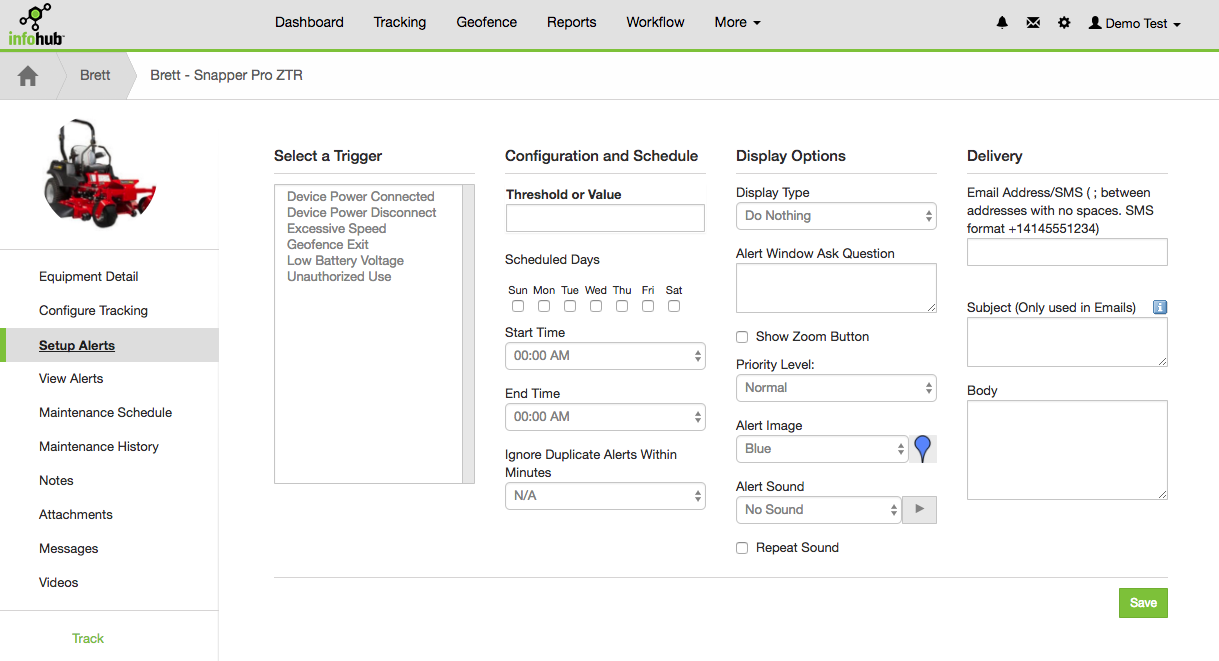The width and height of the screenshot is (1219, 661).
Task: Click the Body textarea
Action: pyautogui.click(x=1067, y=450)
